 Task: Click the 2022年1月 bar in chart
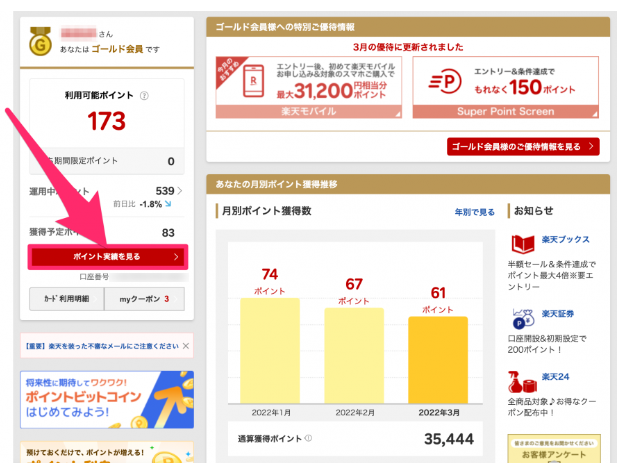pos(270,350)
